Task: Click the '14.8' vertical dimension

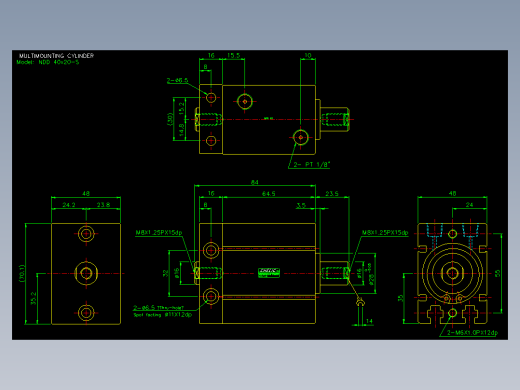Action: [181, 130]
